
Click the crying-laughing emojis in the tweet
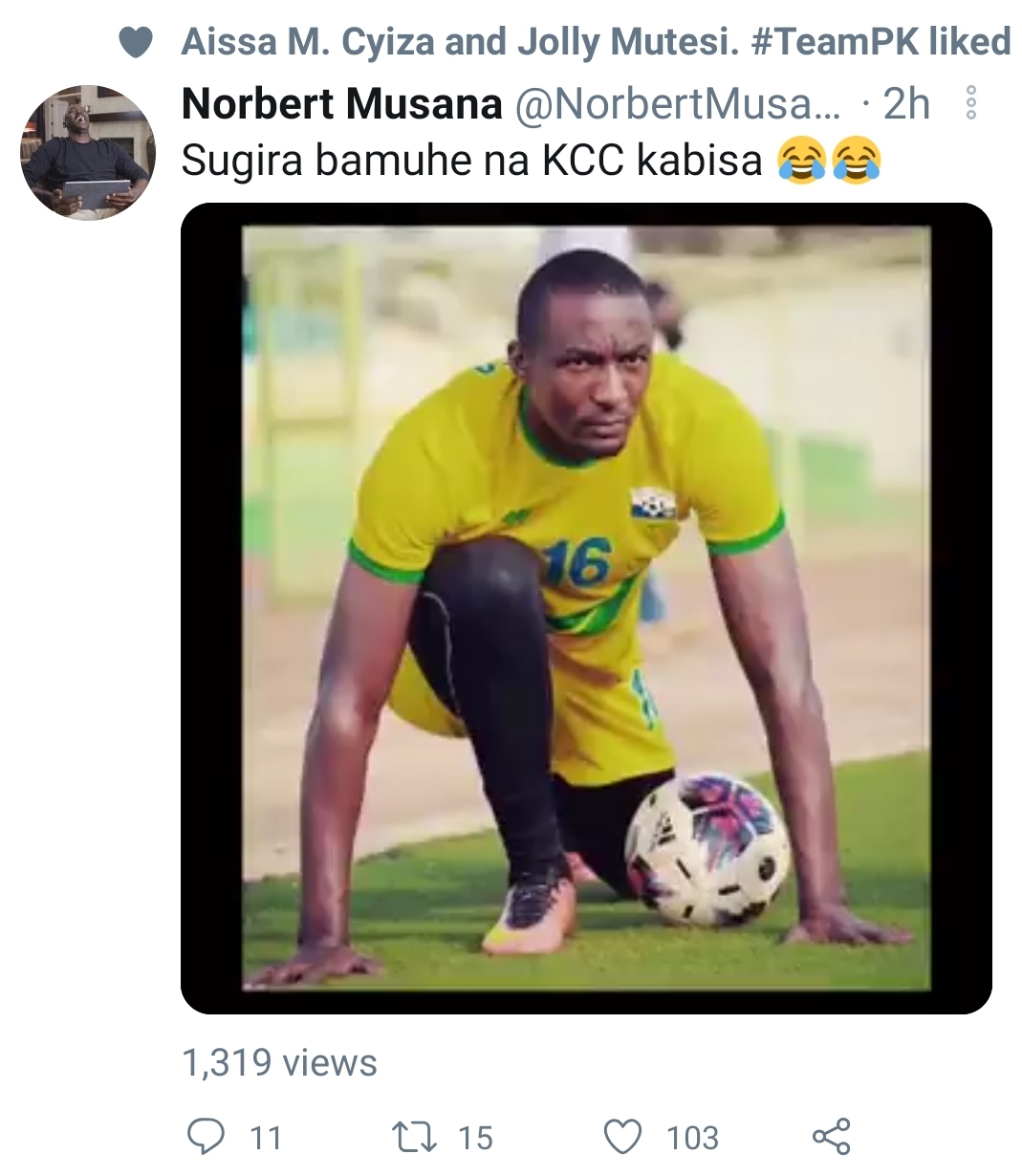pyautogui.click(x=829, y=161)
